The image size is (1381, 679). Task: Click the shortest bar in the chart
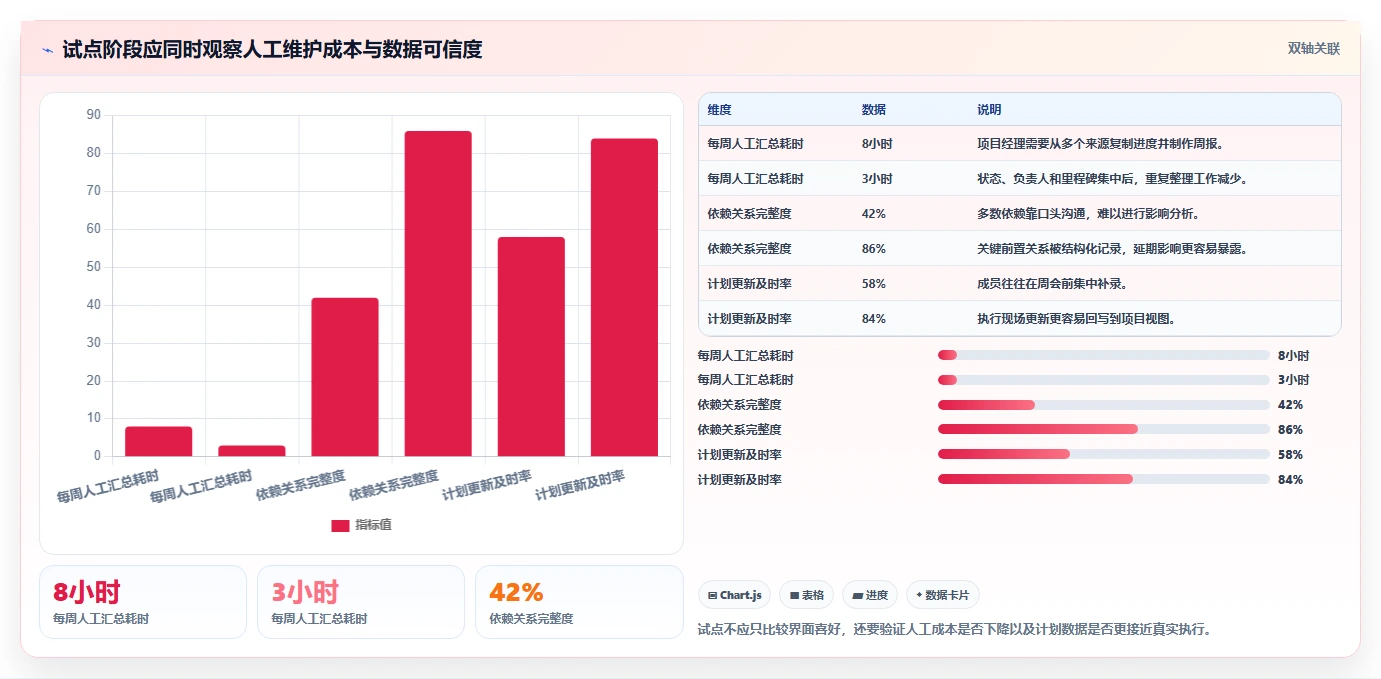[x=252, y=451]
